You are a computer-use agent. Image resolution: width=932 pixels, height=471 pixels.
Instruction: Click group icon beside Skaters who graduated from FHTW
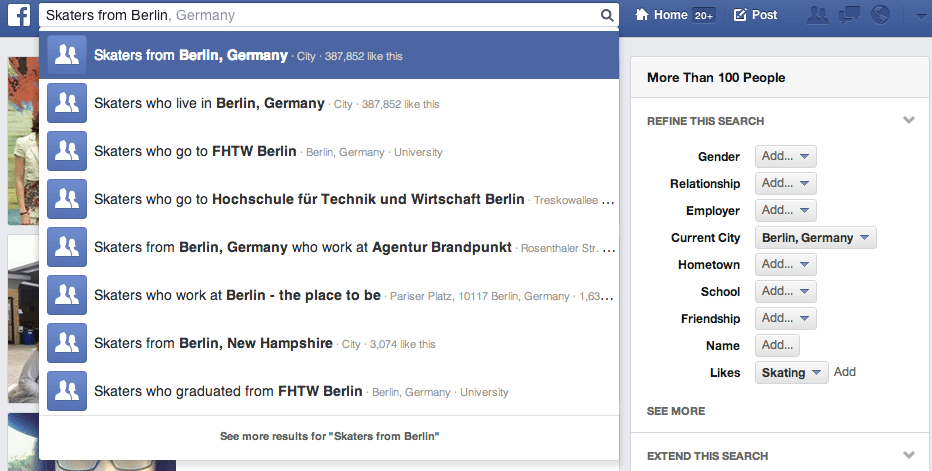click(x=67, y=391)
